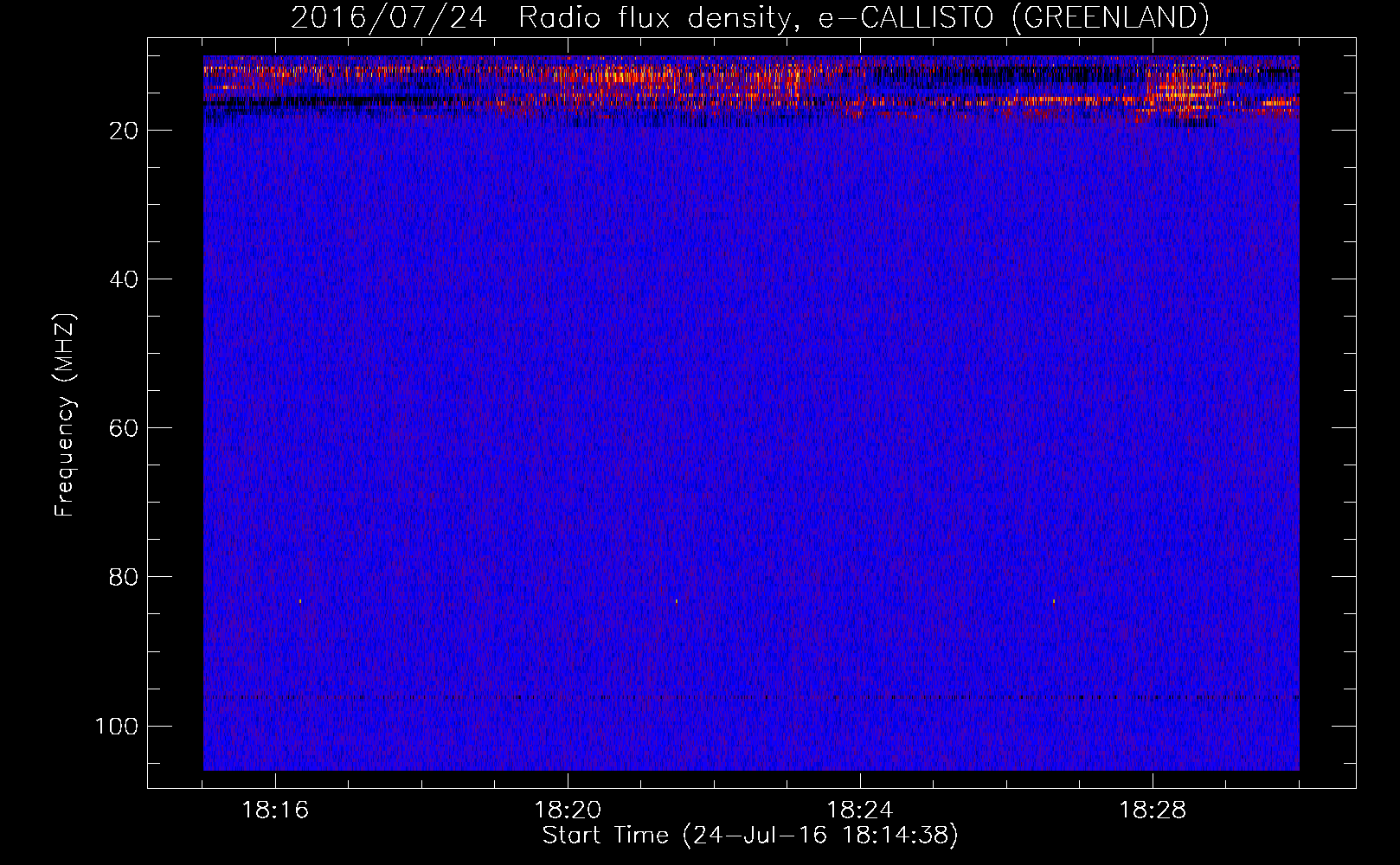This screenshot has width=1400, height=865.
Task: Click the 60 frequency tick label
Action: (124, 428)
